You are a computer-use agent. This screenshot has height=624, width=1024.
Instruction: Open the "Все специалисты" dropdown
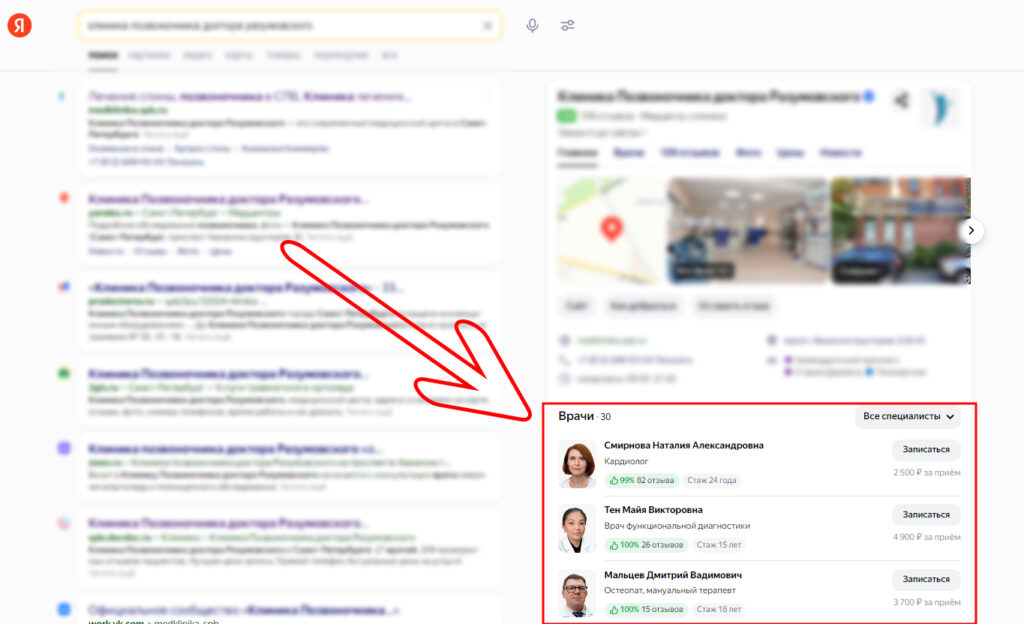point(909,416)
